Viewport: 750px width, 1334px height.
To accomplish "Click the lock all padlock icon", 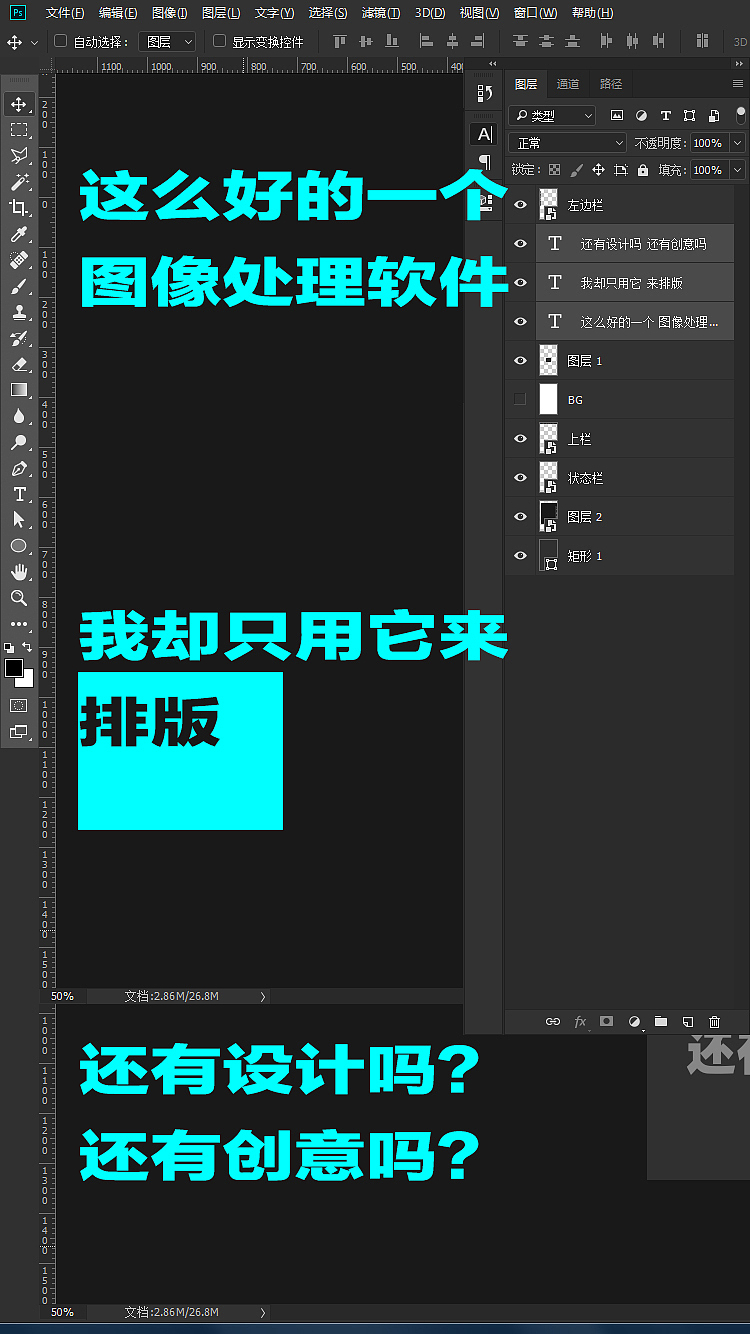I will pyautogui.click(x=643, y=170).
